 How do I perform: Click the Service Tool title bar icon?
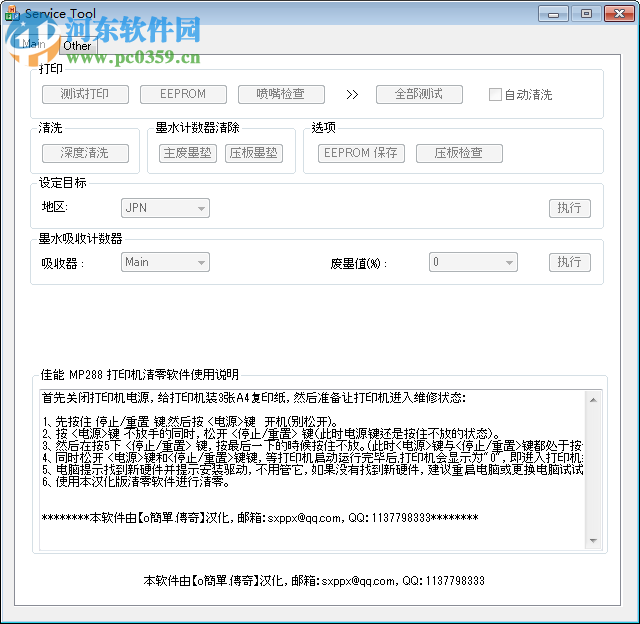click(12, 13)
